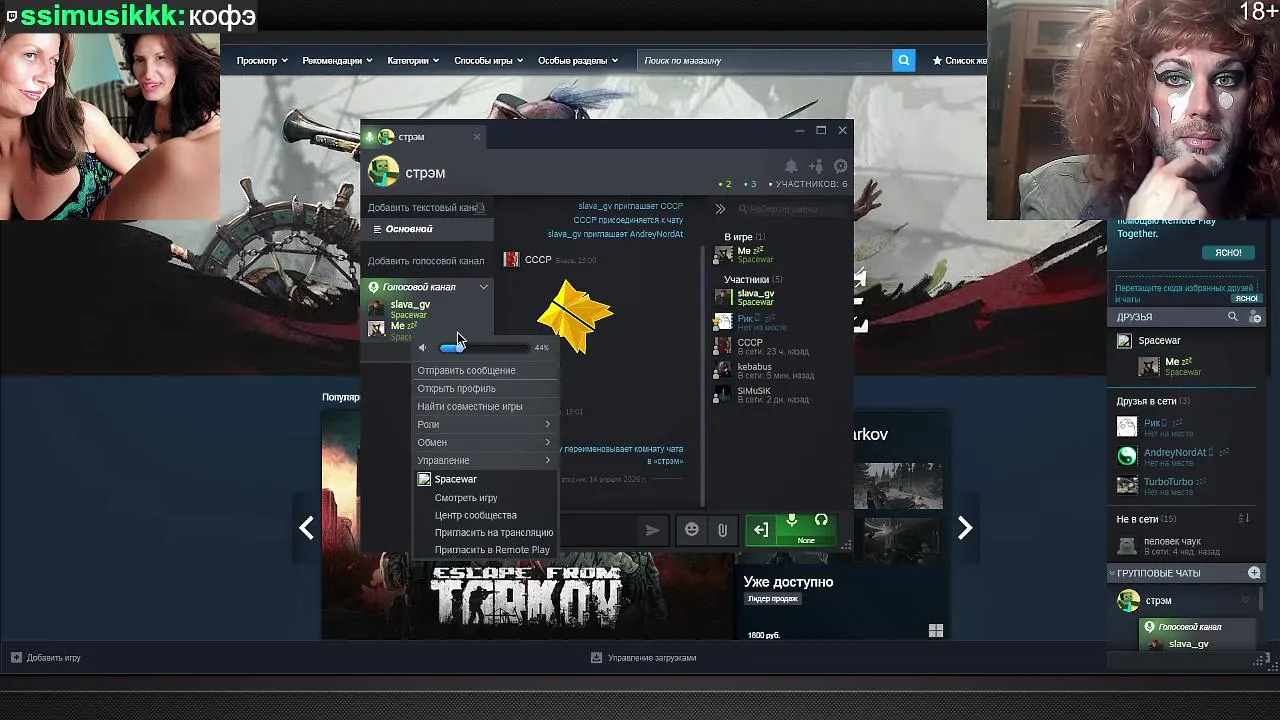Go to previous carousel slide arrow

[306, 528]
